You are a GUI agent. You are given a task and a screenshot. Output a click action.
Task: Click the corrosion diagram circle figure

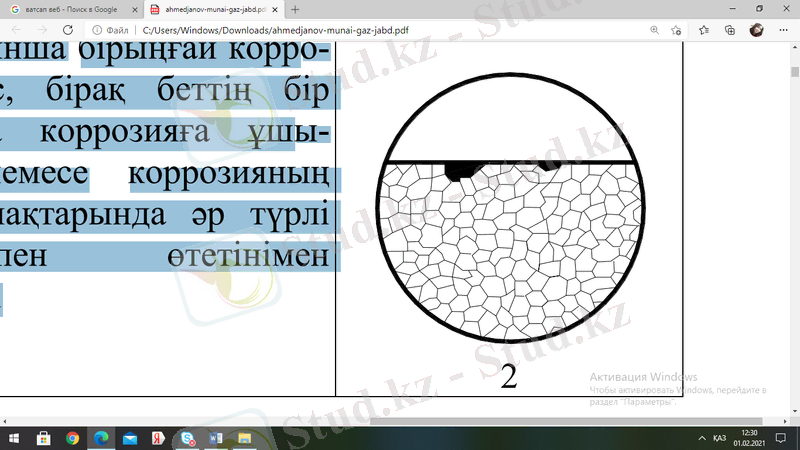tap(510, 208)
